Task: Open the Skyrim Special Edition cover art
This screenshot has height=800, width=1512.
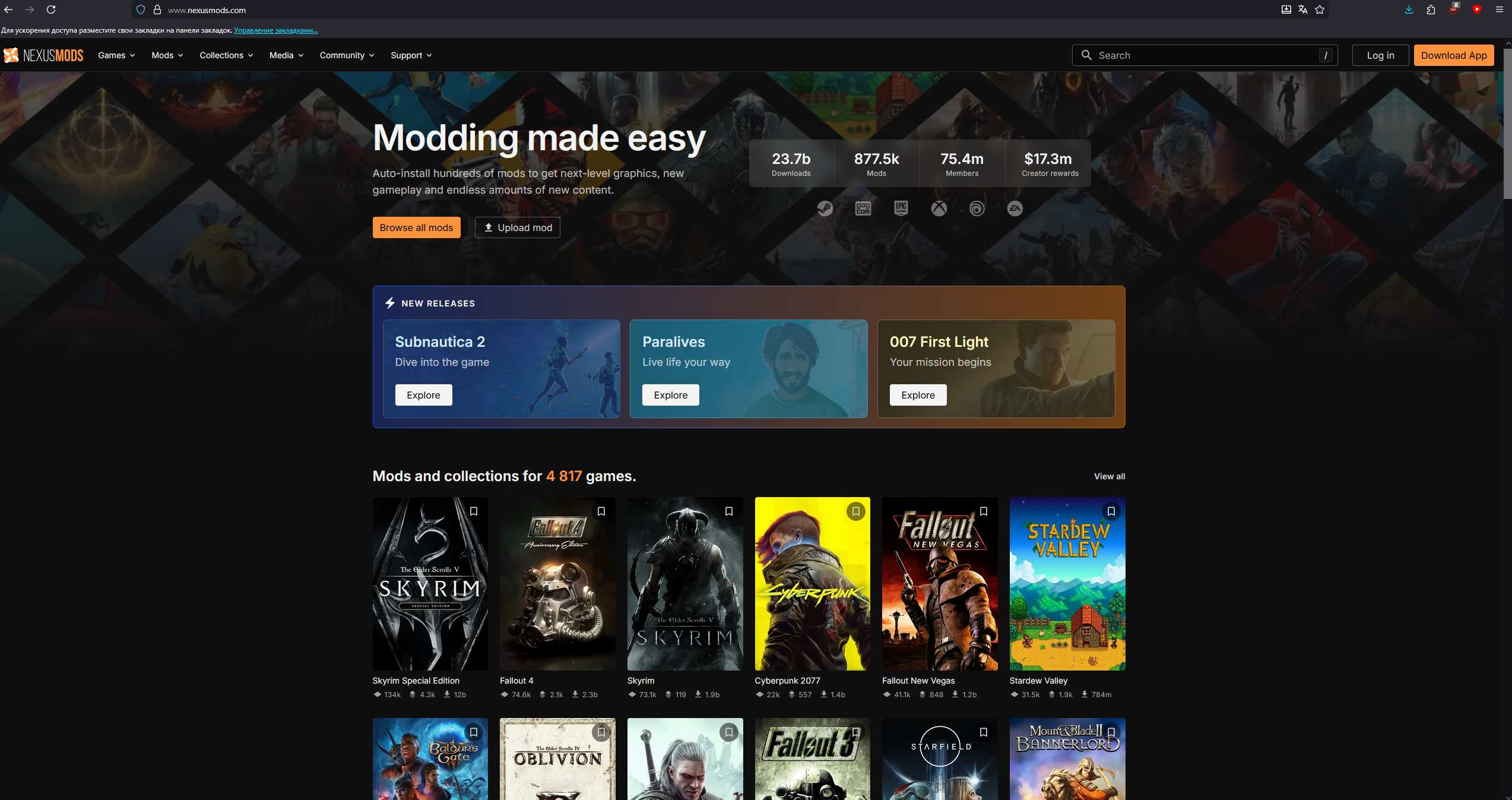Action: click(x=430, y=584)
